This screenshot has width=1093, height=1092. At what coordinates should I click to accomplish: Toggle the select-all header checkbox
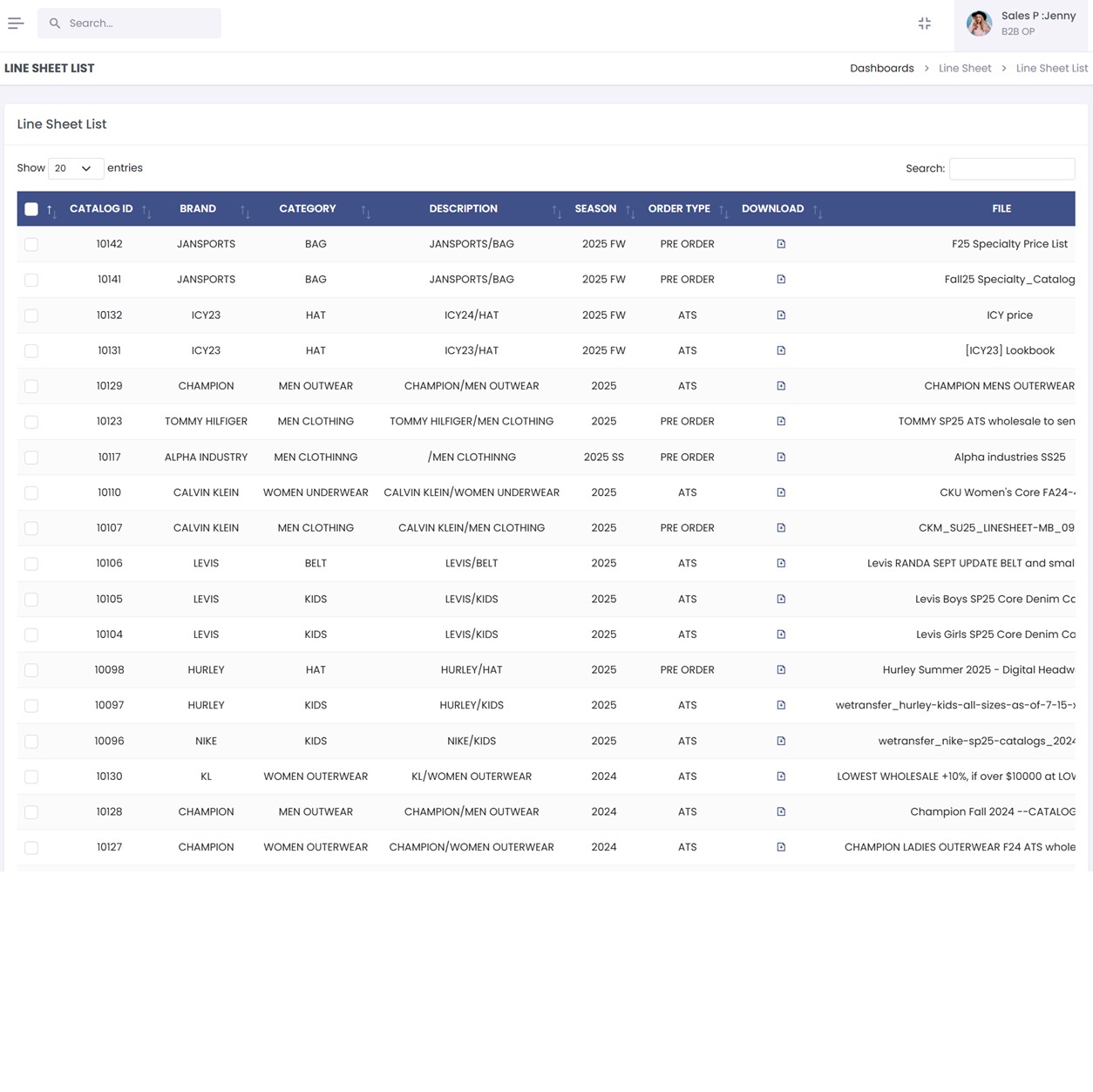pos(31,209)
